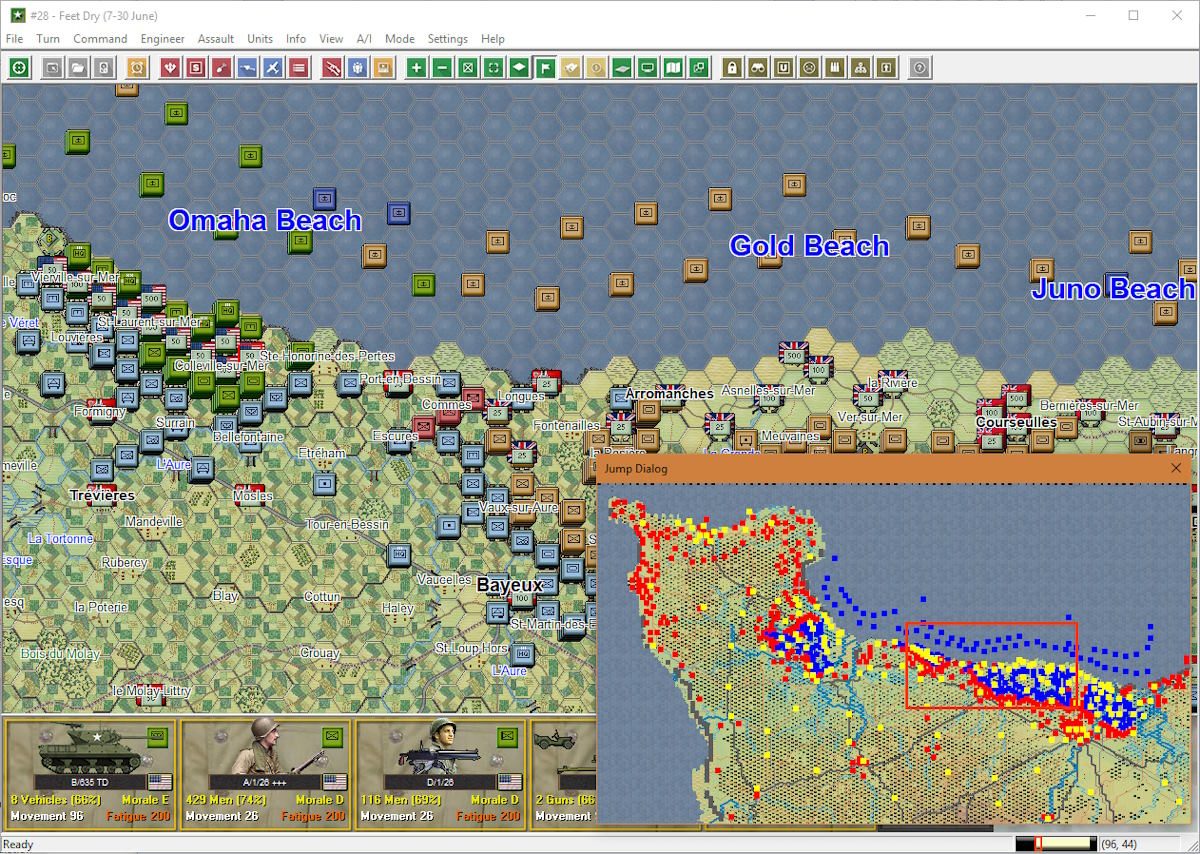
Task: Click the blue naval unit beside Omaha Beach
Action: pos(399,213)
